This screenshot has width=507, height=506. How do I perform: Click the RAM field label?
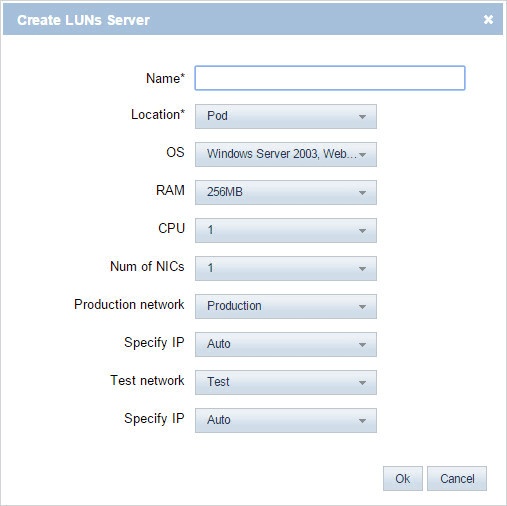pos(170,190)
